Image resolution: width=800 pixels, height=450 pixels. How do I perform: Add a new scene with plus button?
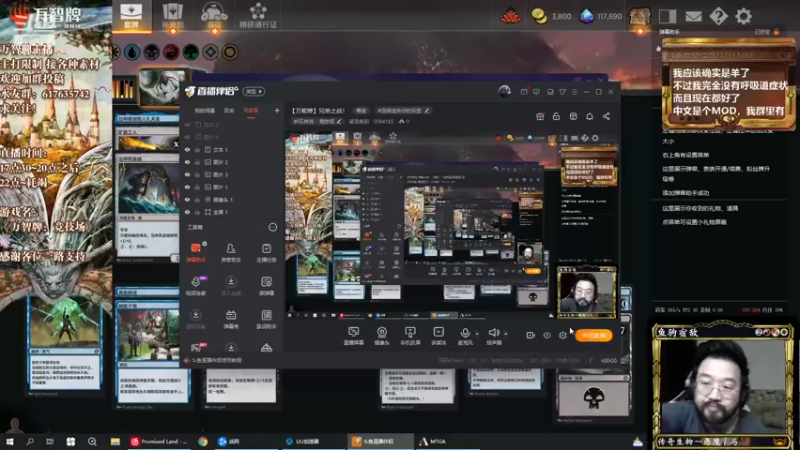tap(277, 110)
